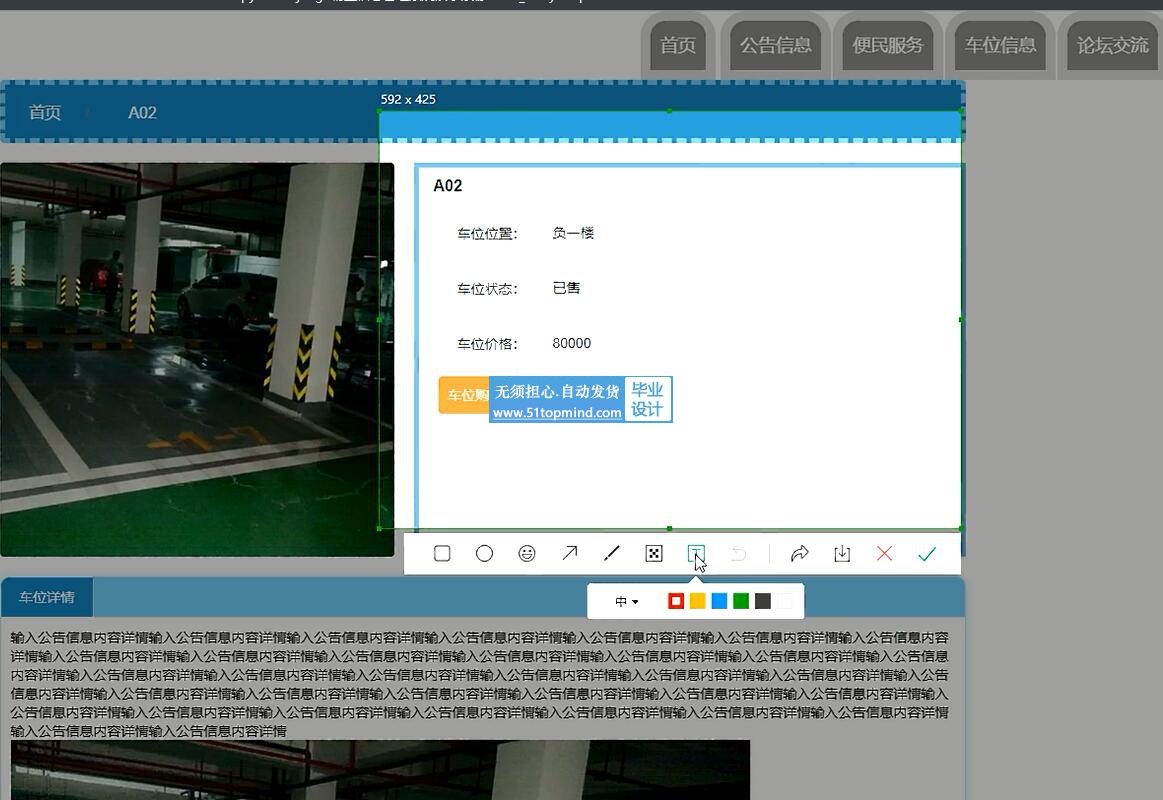Viewport: 1163px width, 800px height.
Task: Click the 负一楼 location value
Action: click(x=573, y=234)
